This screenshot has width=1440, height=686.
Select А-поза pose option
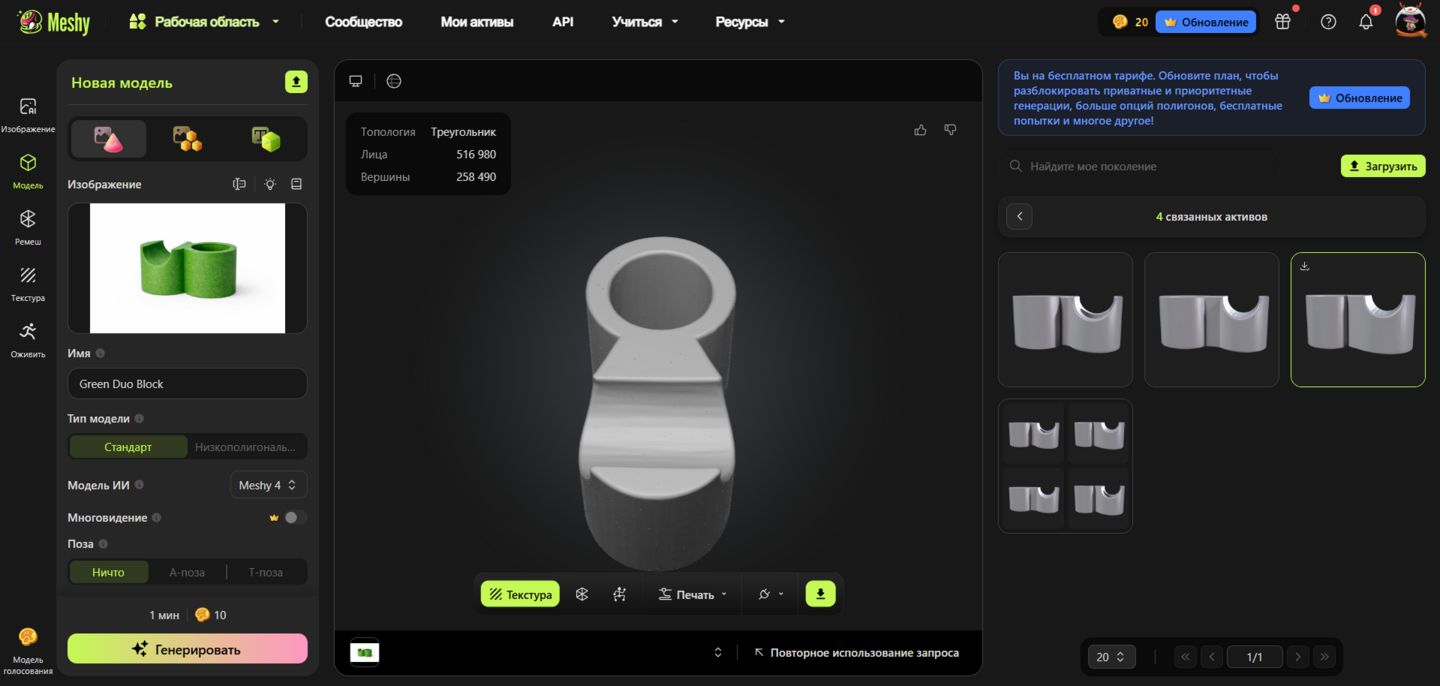click(x=187, y=572)
